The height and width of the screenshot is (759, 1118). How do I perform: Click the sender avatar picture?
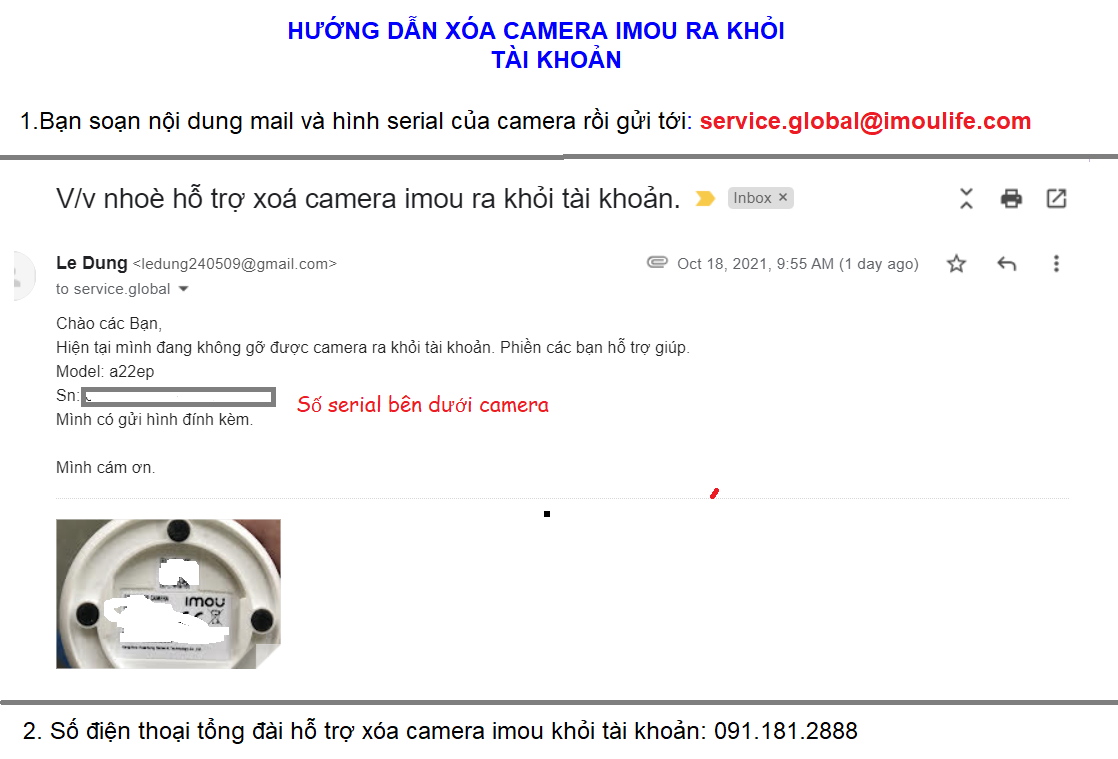[23, 276]
